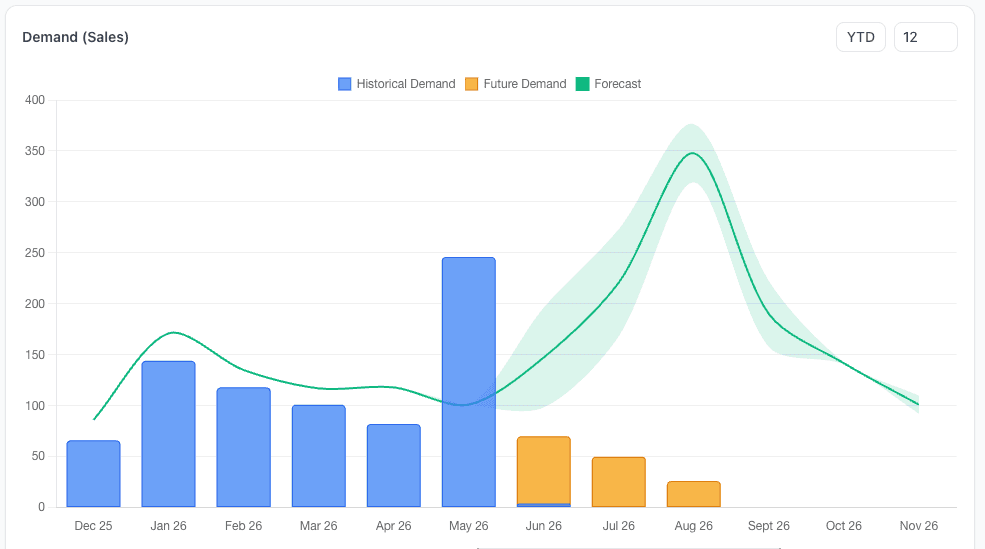Click the Demand (Sales) title
Image resolution: width=985 pixels, height=549 pixels.
coord(75,37)
